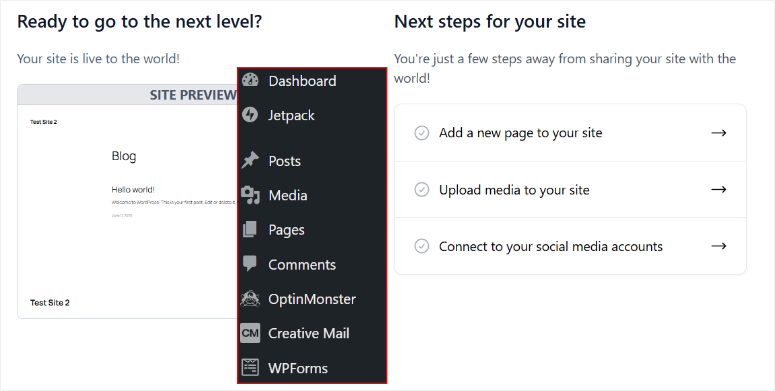The width and height of the screenshot is (775, 391).
Task: Open the OptinMonster menu label
Action: point(312,299)
